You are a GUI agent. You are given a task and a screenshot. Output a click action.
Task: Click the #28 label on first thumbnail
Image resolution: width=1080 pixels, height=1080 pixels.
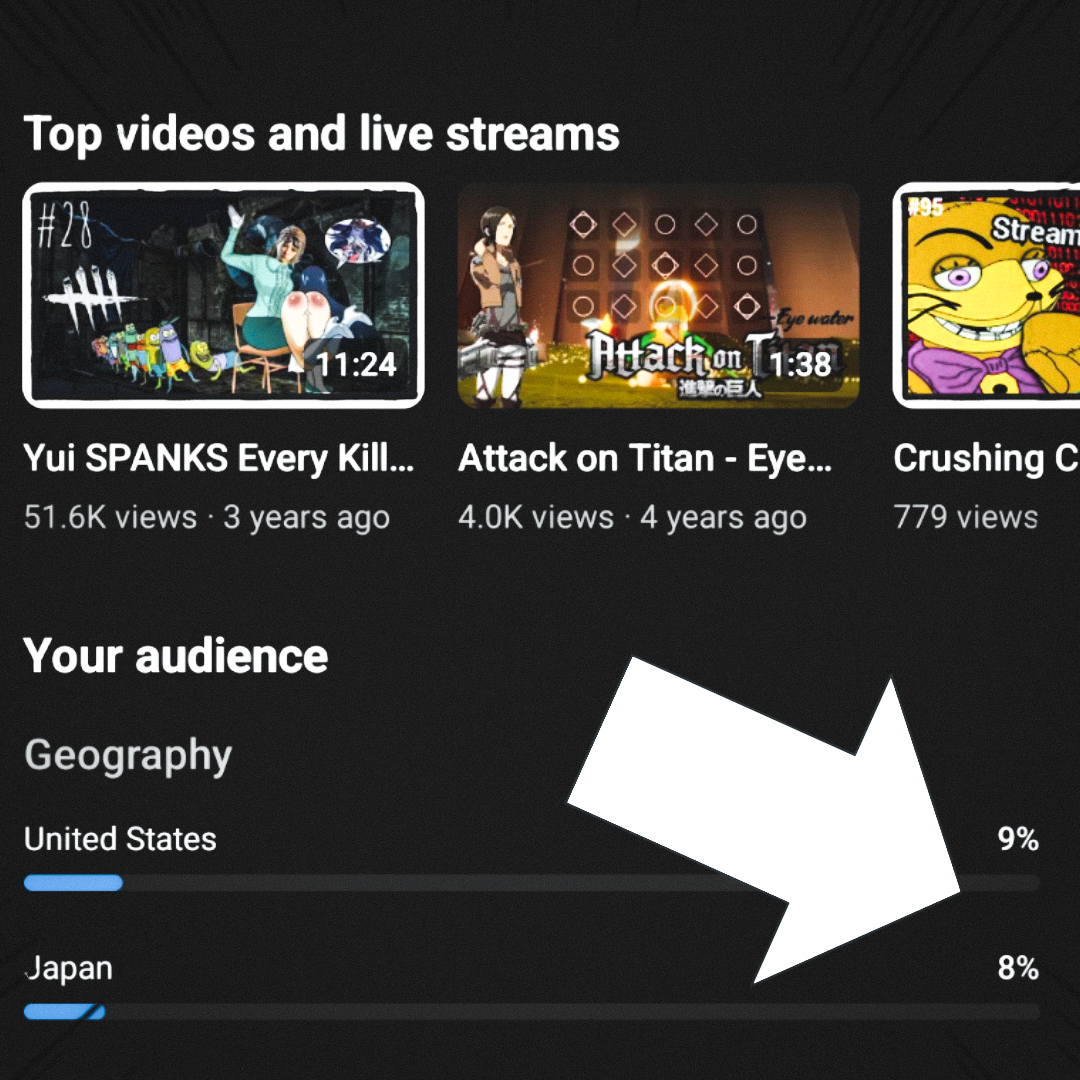tap(64, 225)
